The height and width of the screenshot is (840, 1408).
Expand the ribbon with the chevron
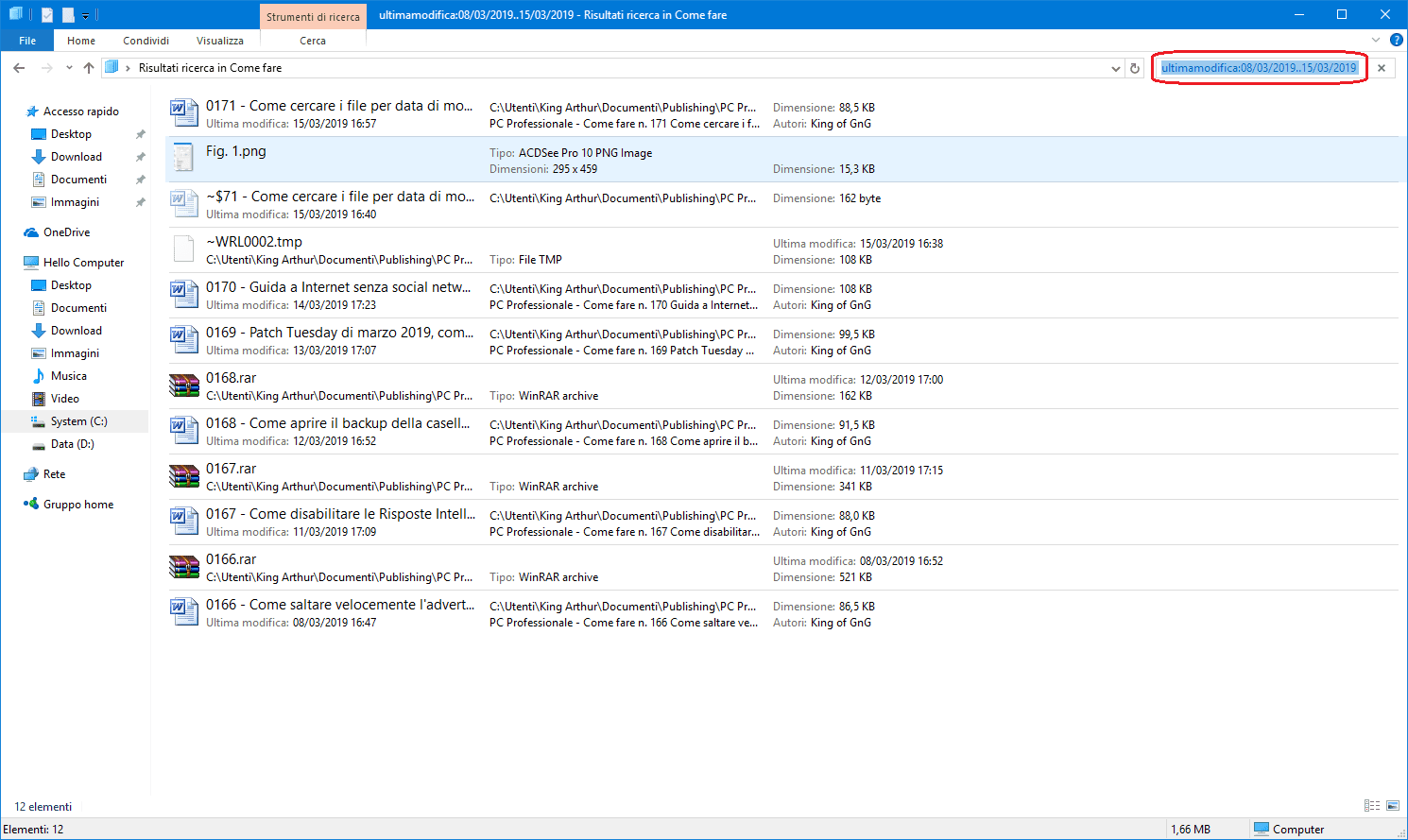(1376, 40)
